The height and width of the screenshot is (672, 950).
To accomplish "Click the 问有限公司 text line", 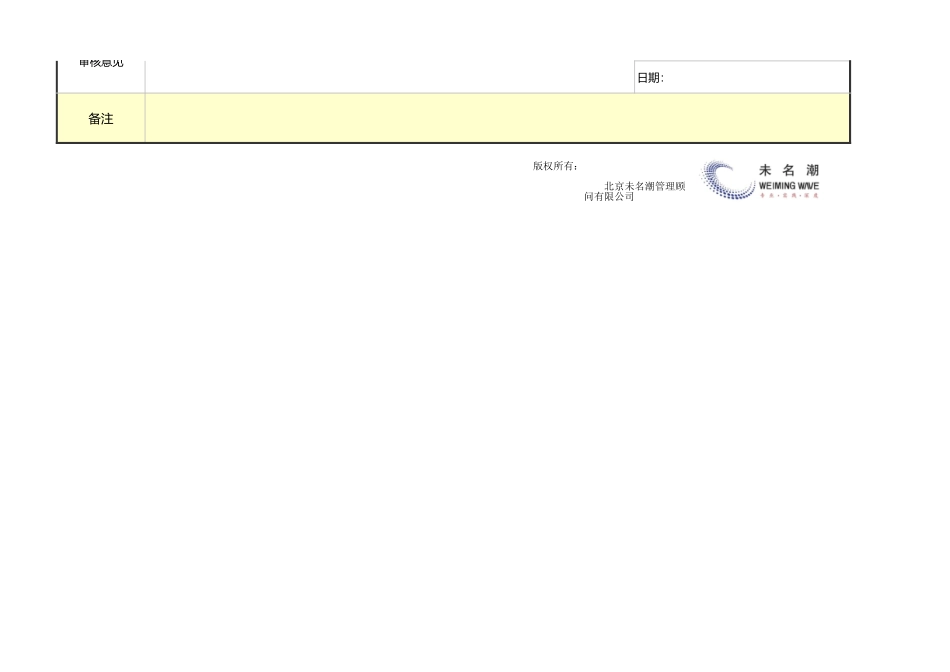I will click(609, 197).
